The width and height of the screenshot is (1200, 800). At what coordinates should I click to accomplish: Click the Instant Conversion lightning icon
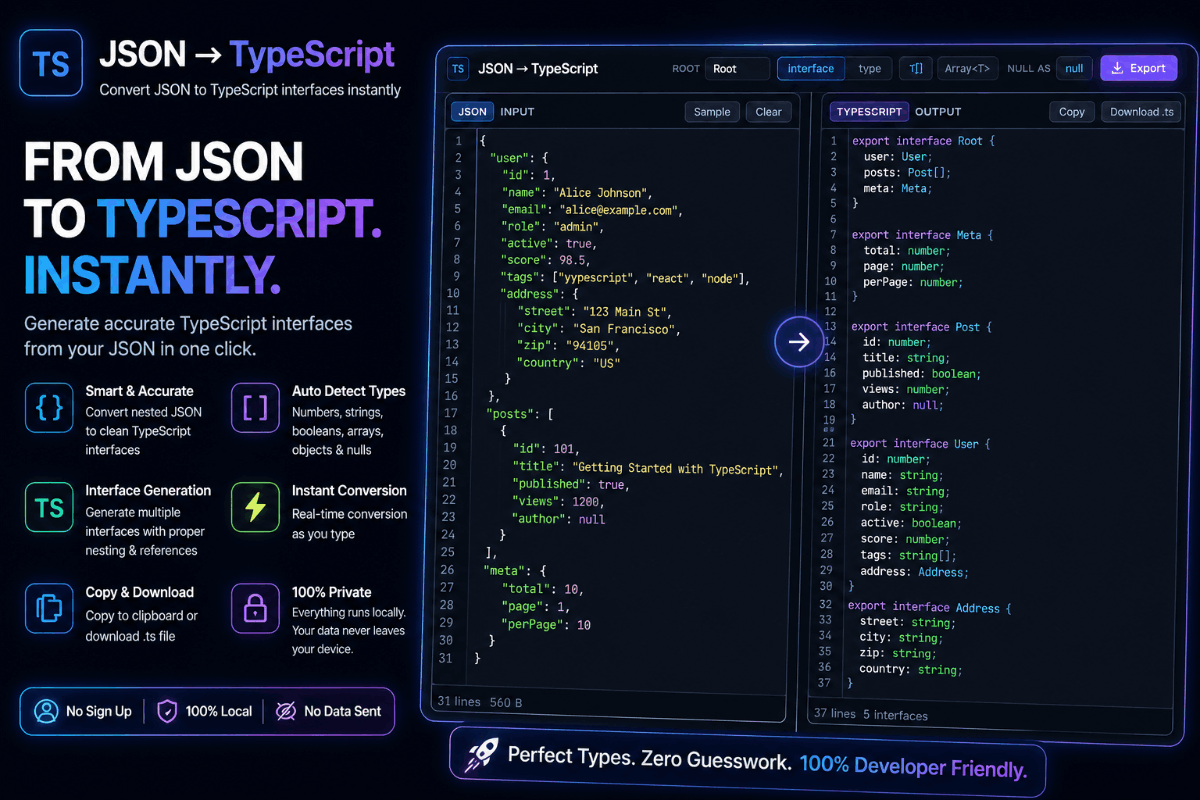click(255, 508)
